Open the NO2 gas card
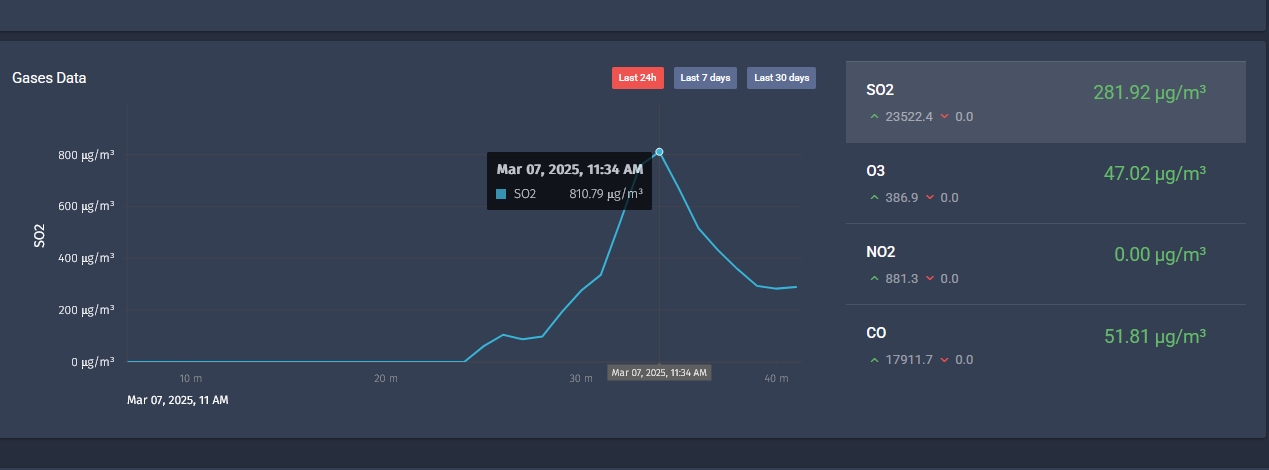 [1045, 264]
